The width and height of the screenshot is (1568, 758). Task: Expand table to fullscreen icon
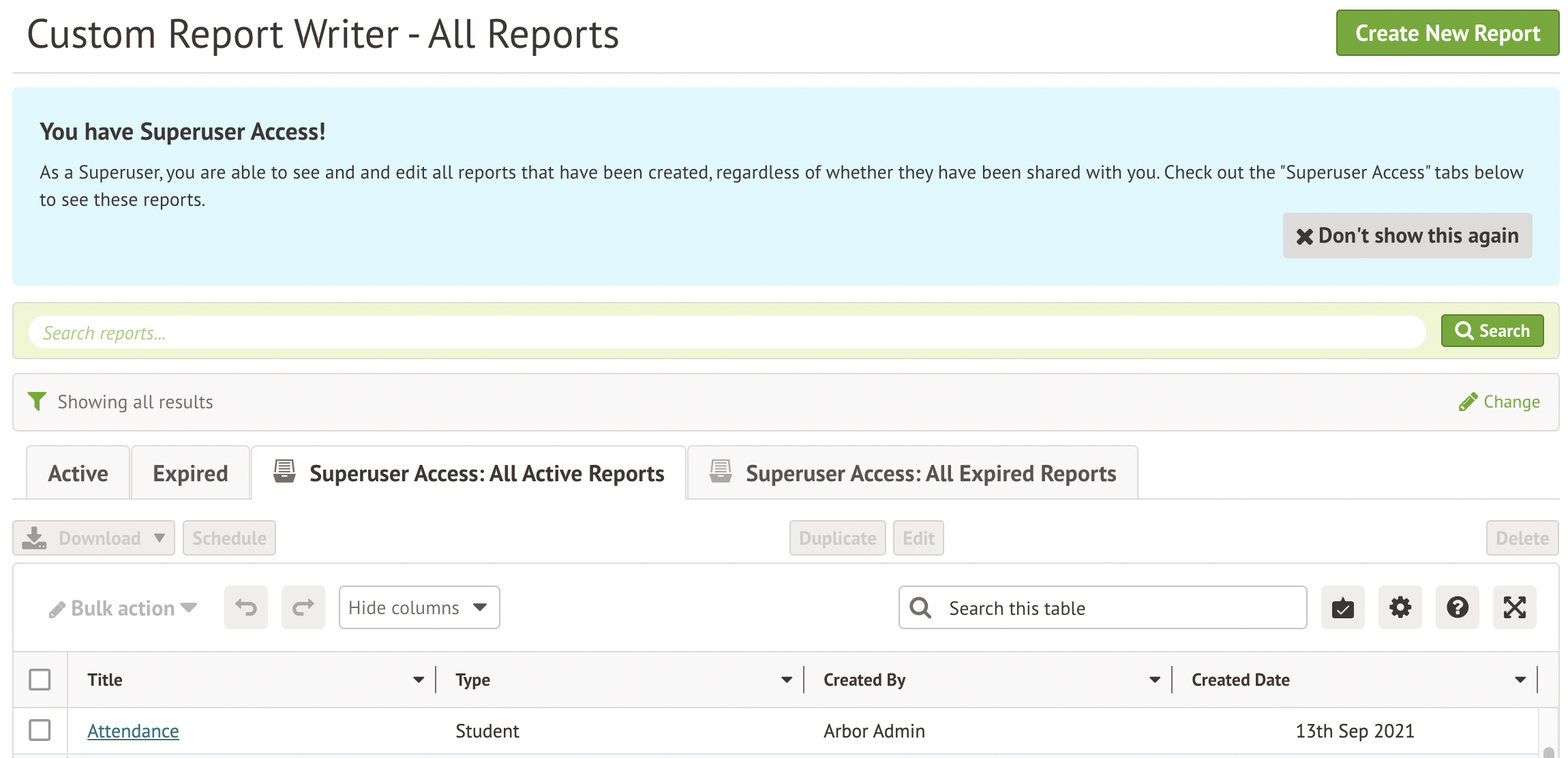(x=1514, y=607)
